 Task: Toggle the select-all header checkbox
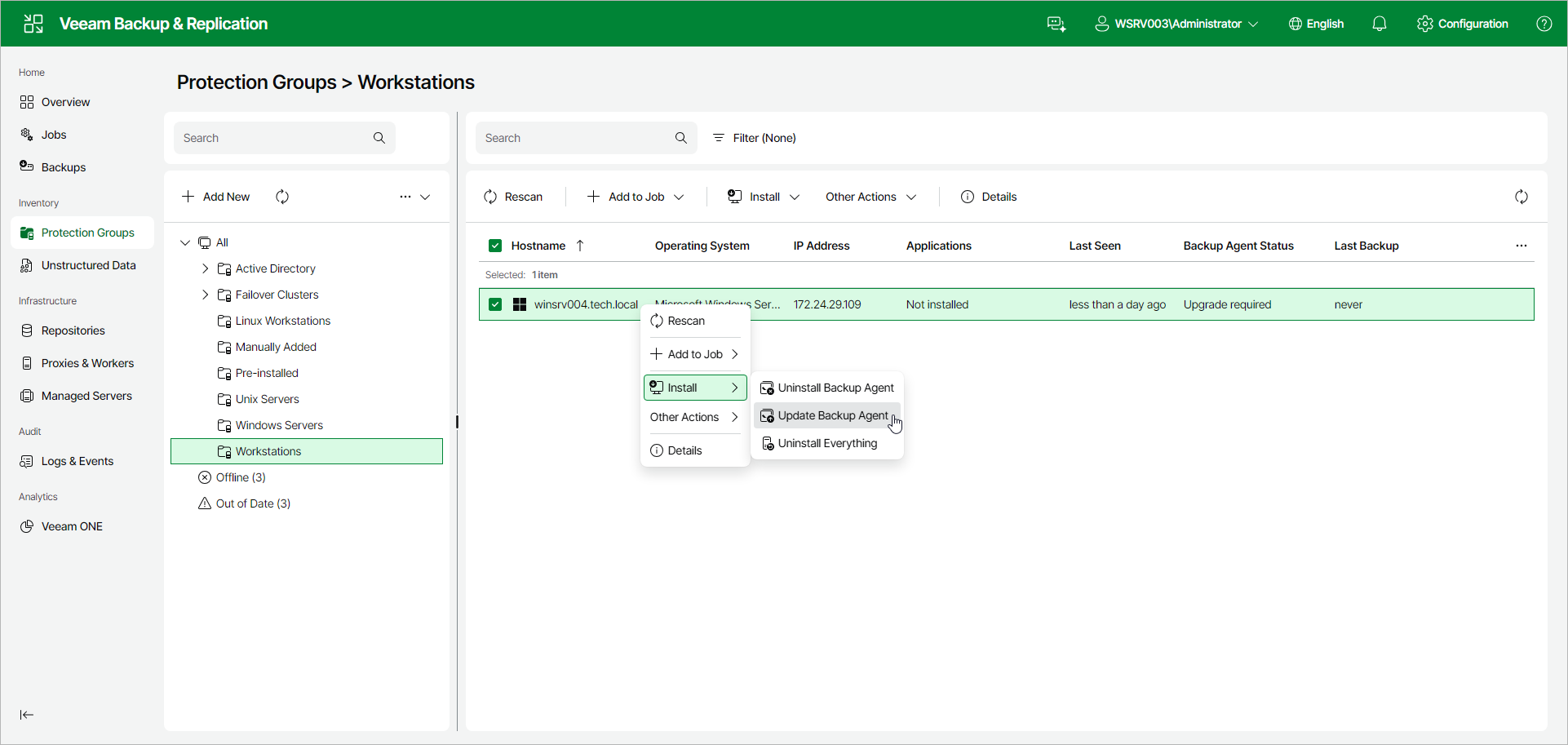(x=495, y=246)
